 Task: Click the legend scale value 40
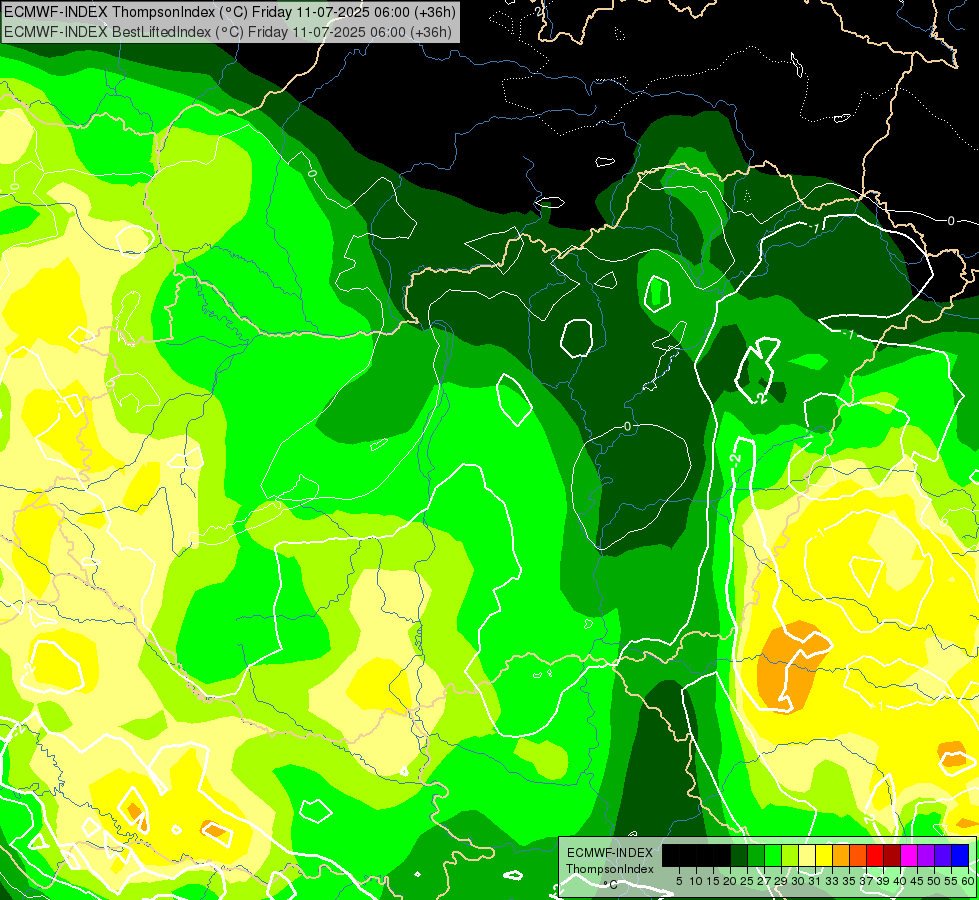(x=900, y=881)
